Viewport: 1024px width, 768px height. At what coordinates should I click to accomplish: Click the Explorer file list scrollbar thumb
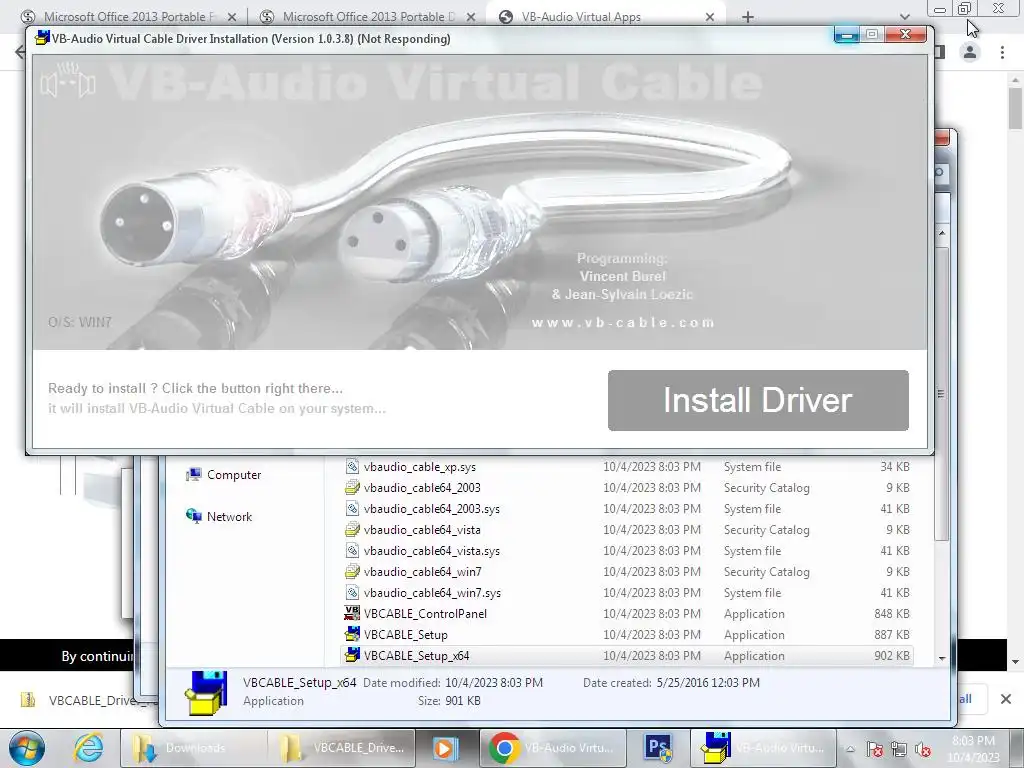[942, 392]
